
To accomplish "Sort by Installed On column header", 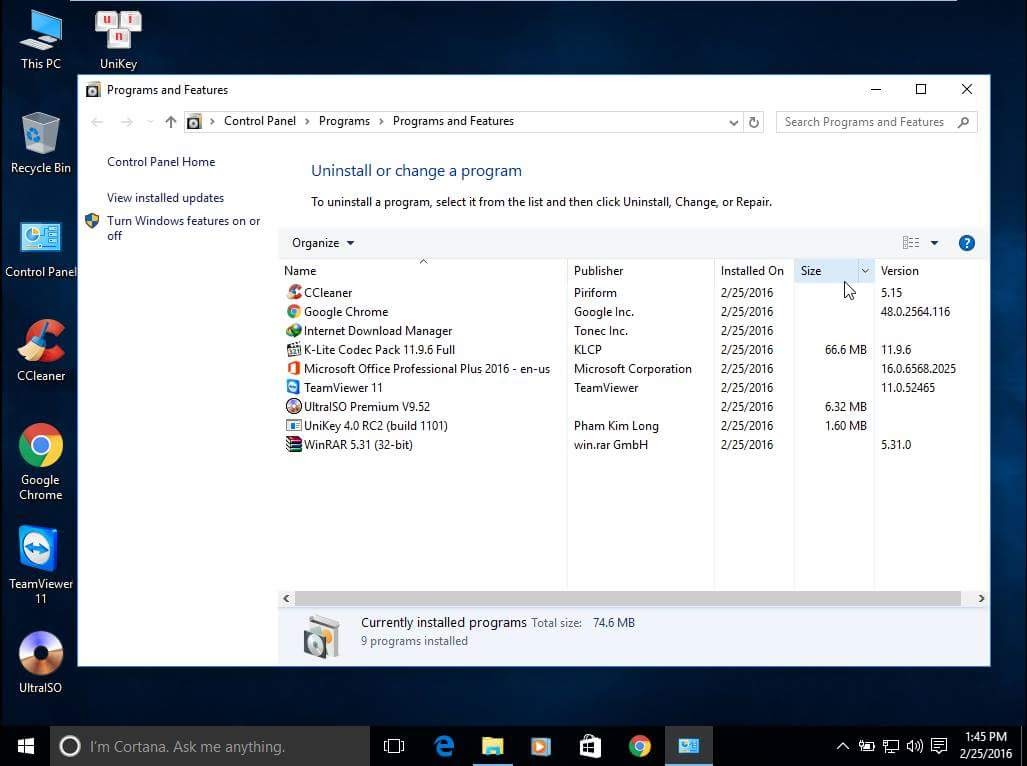I will pyautogui.click(x=754, y=270).
